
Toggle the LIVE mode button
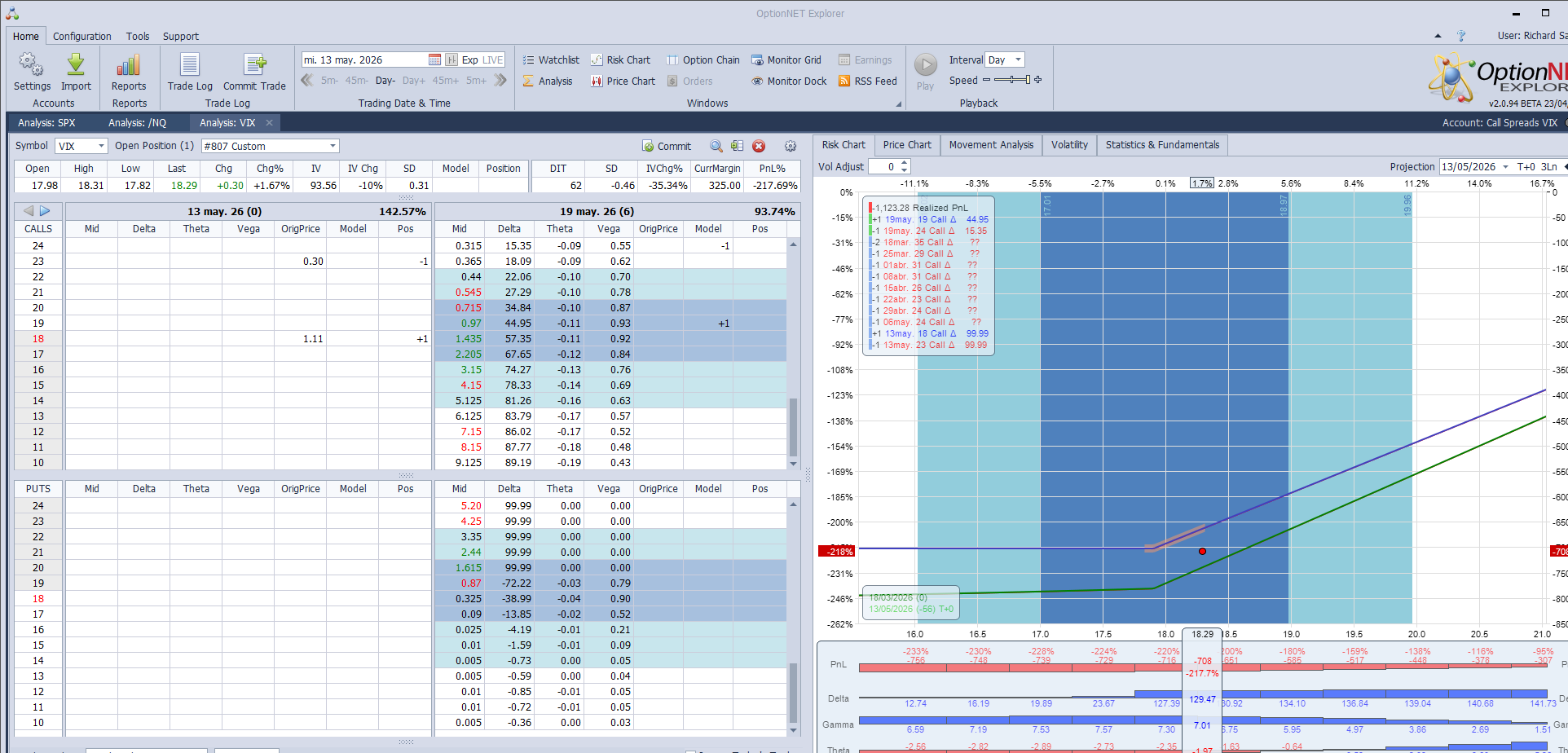click(493, 59)
